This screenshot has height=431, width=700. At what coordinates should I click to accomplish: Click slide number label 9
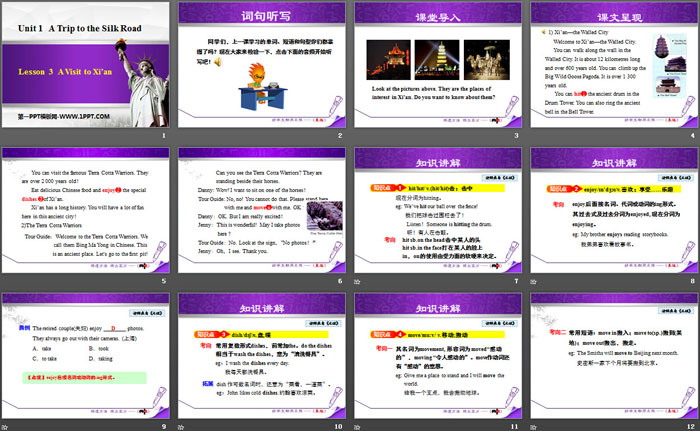tap(164, 427)
